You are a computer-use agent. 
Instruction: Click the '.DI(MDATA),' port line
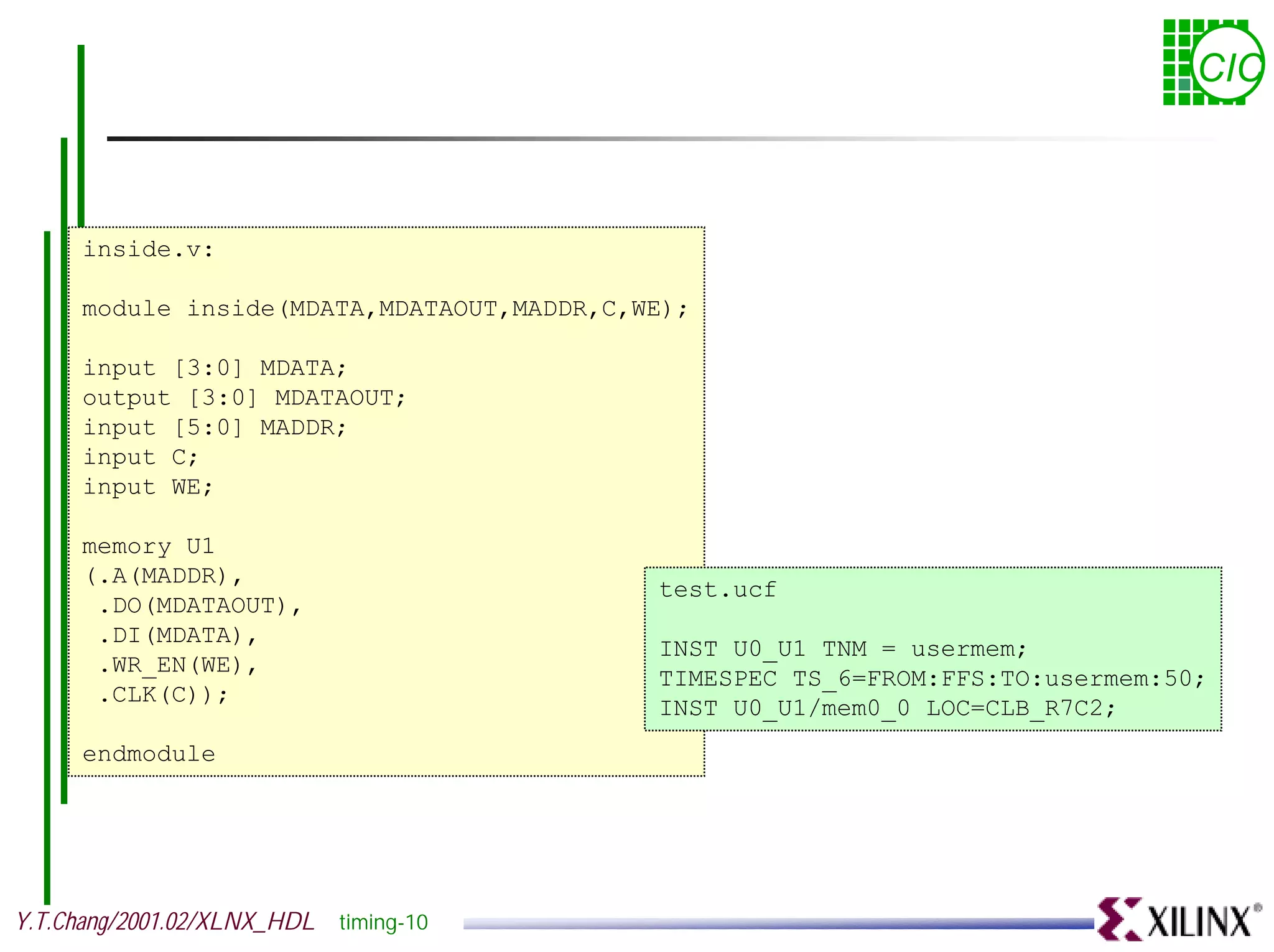pyautogui.click(x=178, y=636)
